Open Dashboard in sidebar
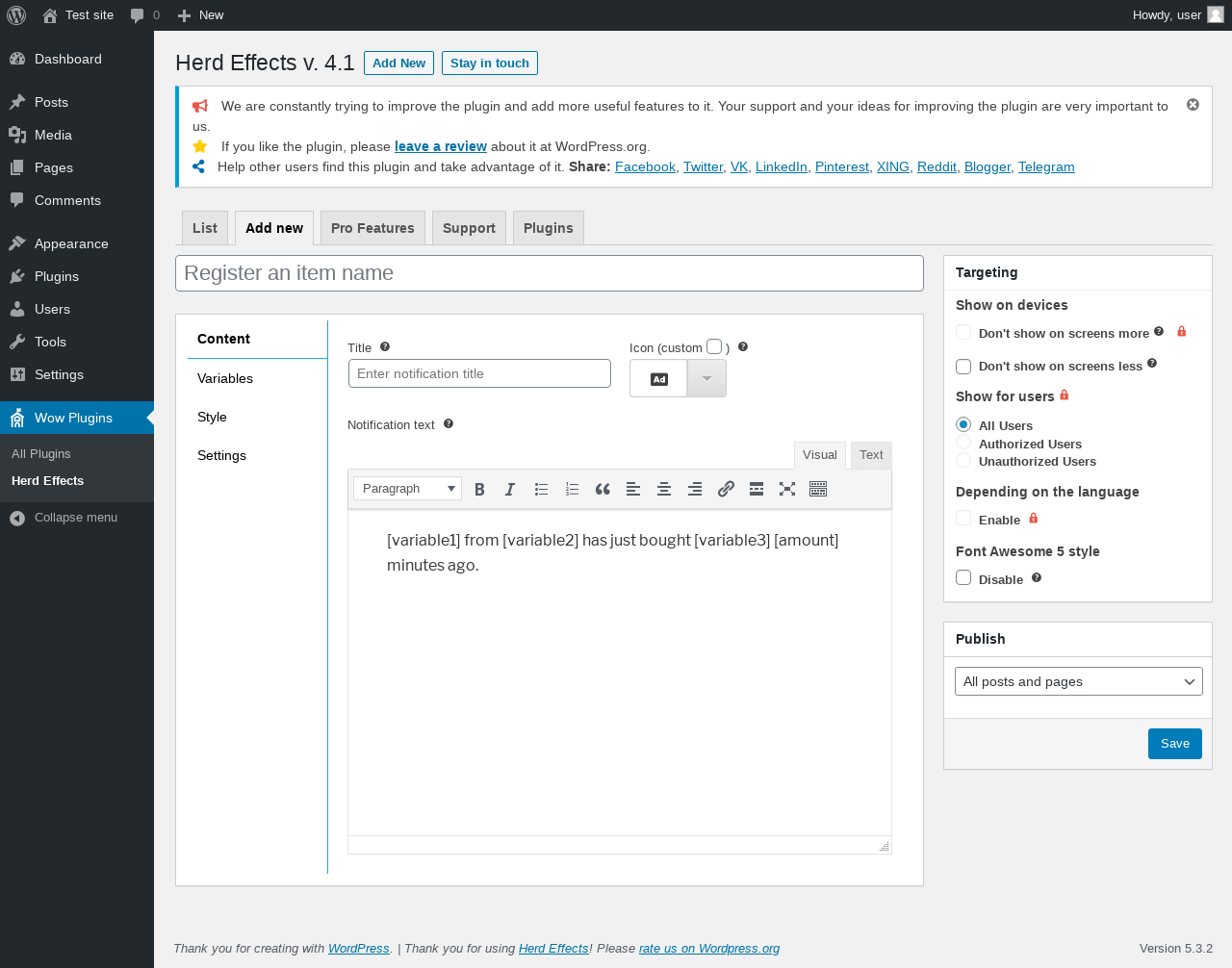This screenshot has width=1232, height=968. [77, 59]
